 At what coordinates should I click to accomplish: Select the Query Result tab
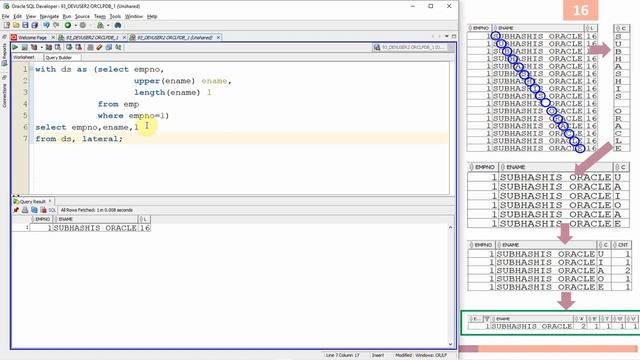click(x=33, y=201)
